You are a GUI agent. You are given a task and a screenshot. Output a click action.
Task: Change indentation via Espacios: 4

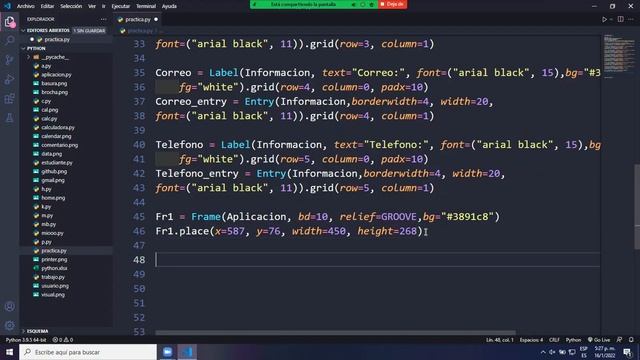[531, 340]
